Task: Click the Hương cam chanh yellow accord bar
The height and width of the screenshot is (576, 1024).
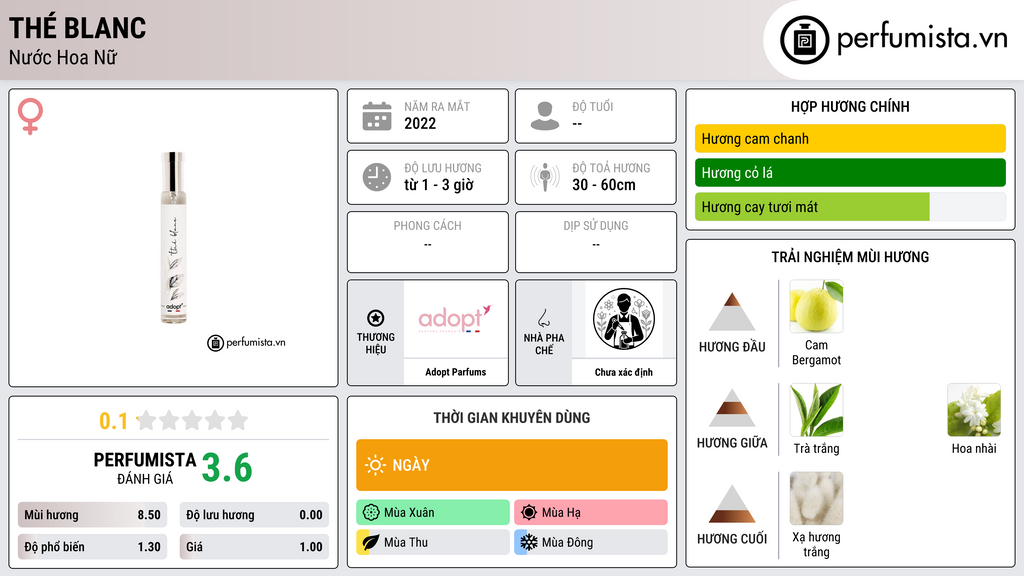Action: 850,138
